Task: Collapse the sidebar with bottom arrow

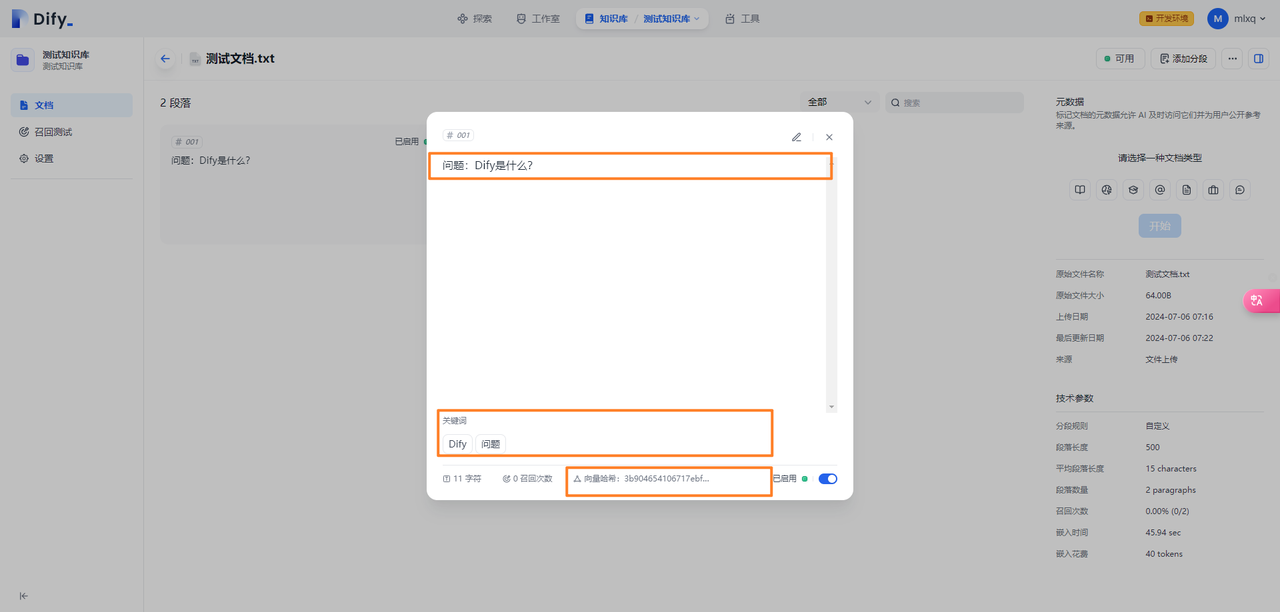Action: pyautogui.click(x=24, y=596)
